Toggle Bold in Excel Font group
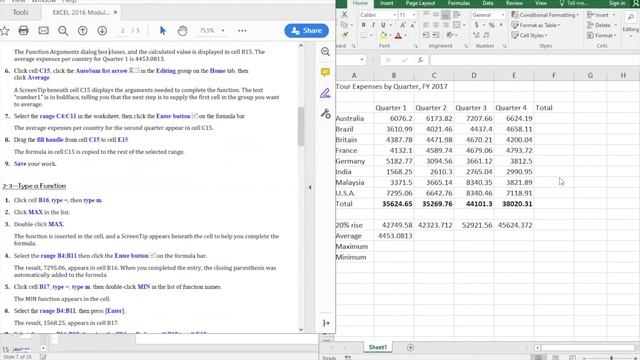 tap(363, 25)
